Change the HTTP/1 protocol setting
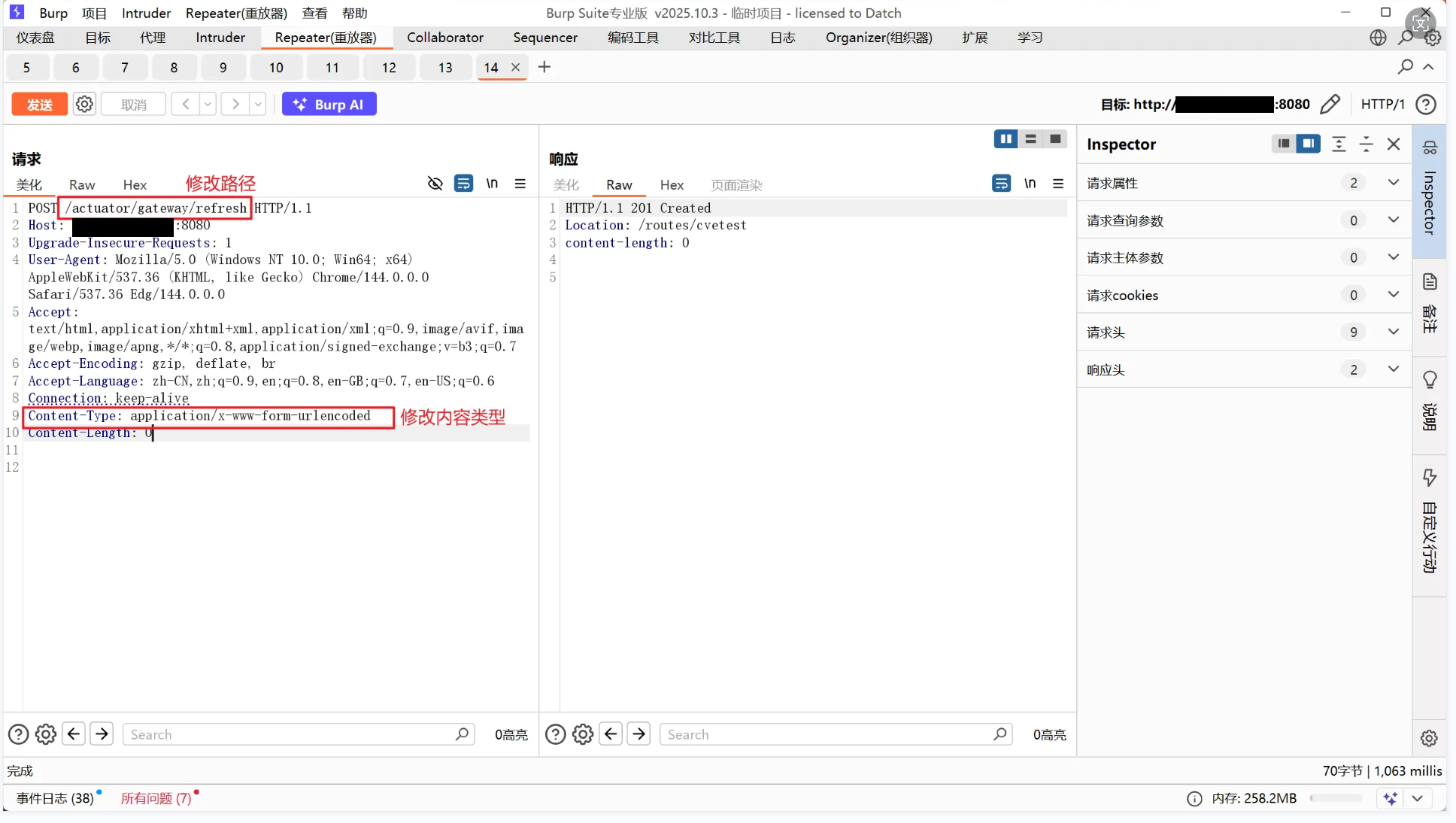1456x823 pixels. (1382, 105)
